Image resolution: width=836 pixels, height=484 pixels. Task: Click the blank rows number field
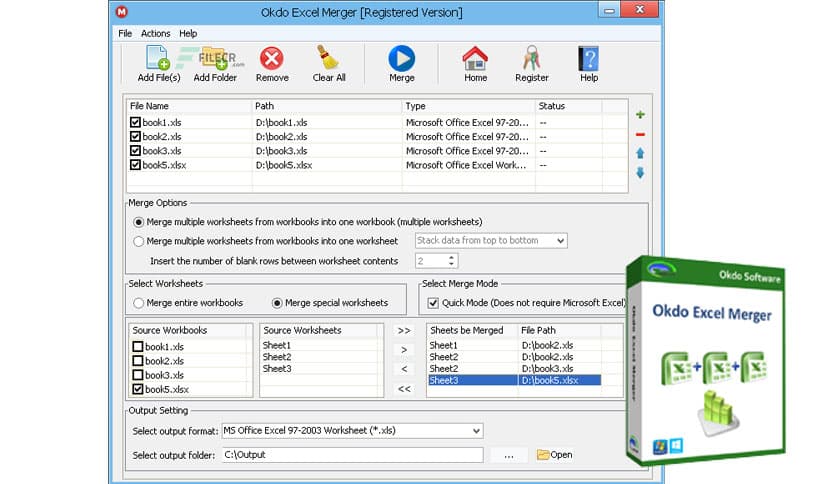pyautogui.click(x=431, y=261)
